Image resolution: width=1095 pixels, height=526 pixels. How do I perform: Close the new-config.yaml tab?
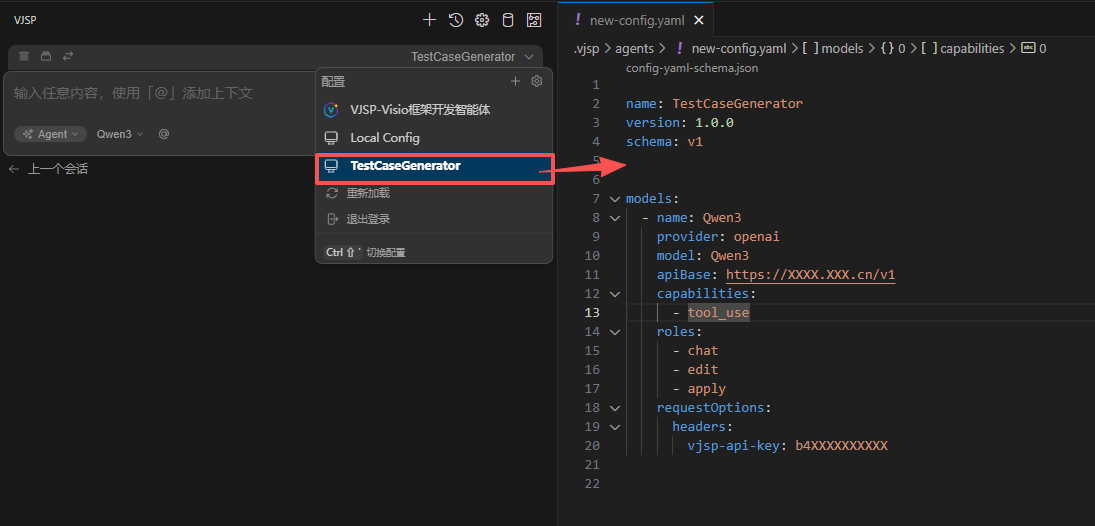(x=698, y=20)
